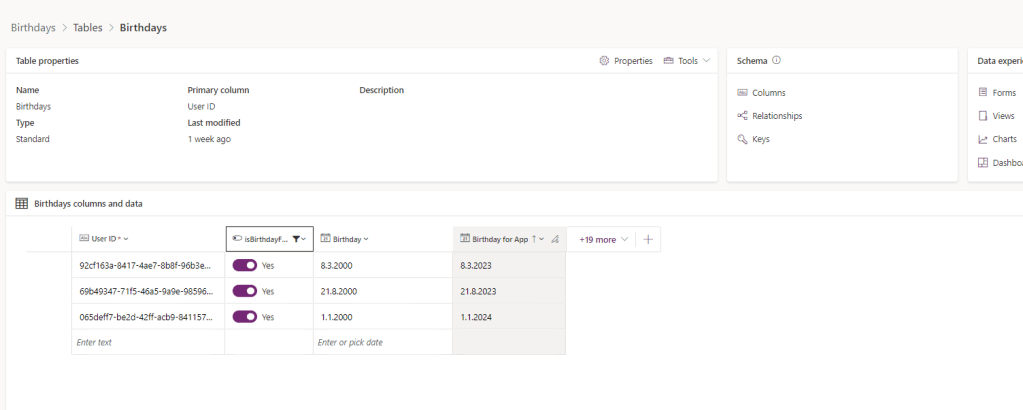Open the Views link
The image size is (1023, 410).
pyautogui.click(x=1003, y=116)
